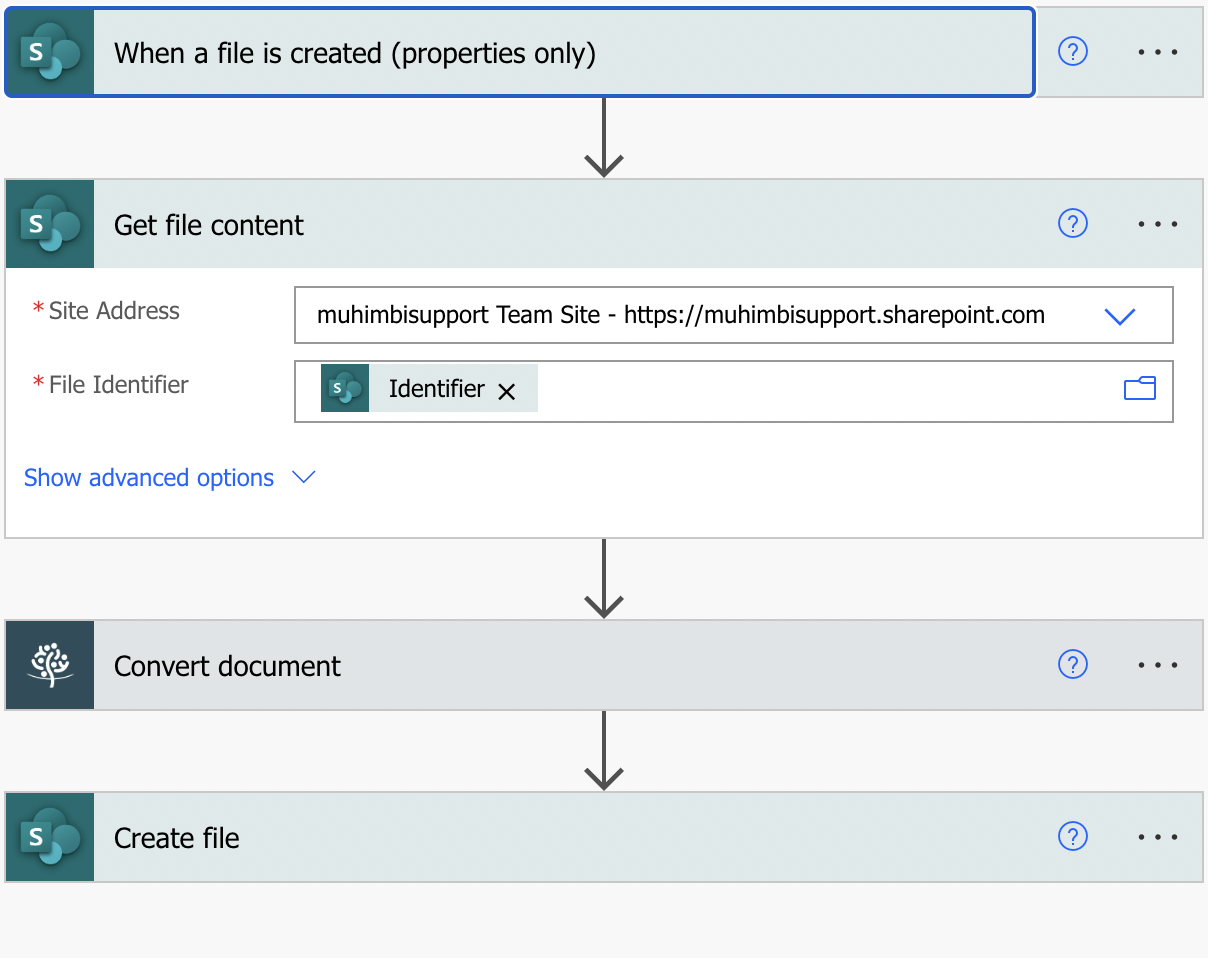Expand the Site Address dropdown
The height and width of the screenshot is (958, 1208).
tap(1119, 316)
